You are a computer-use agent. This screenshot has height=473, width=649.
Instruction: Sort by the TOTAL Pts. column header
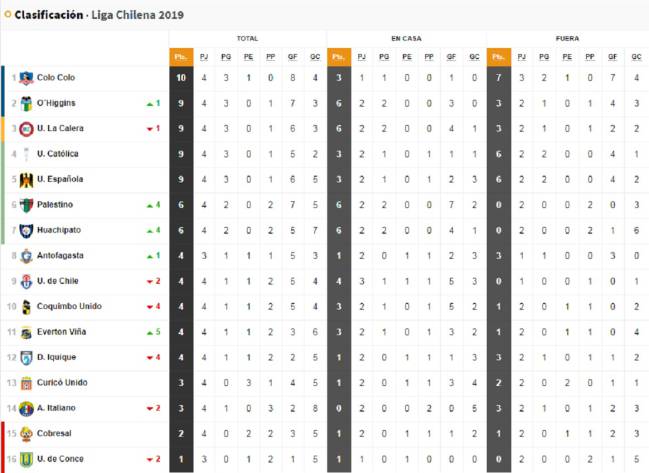[180, 57]
